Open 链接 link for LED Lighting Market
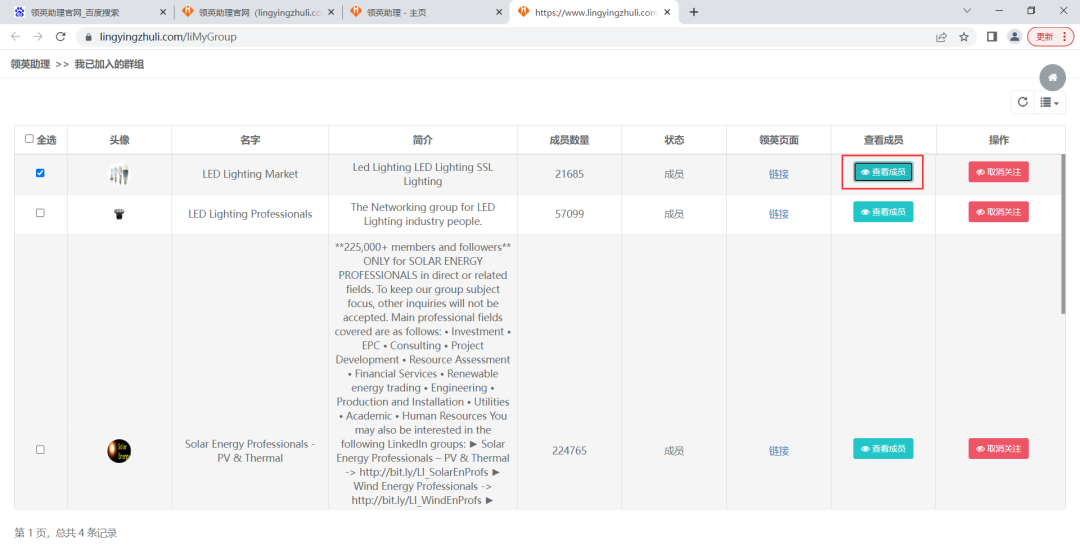This screenshot has height=545, width=1080. click(778, 174)
